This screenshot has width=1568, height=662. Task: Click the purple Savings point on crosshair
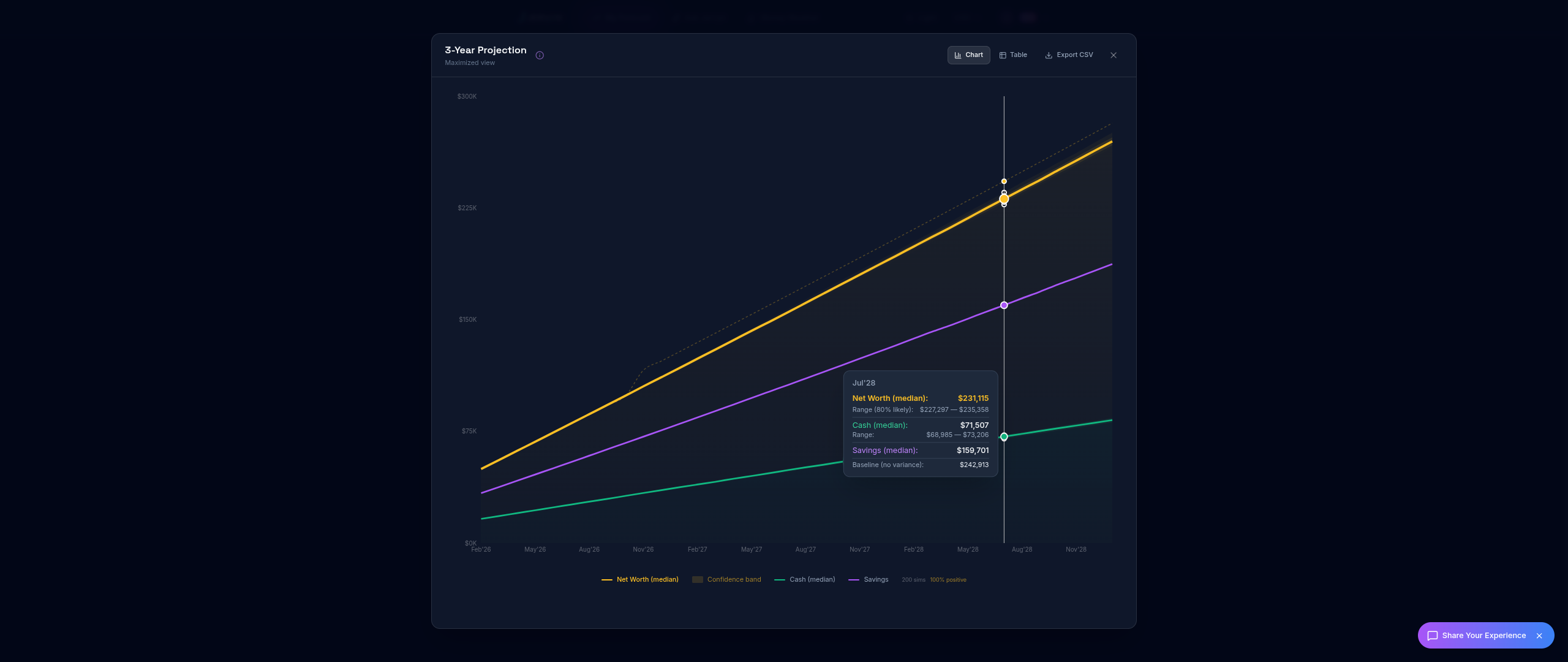pos(1004,305)
